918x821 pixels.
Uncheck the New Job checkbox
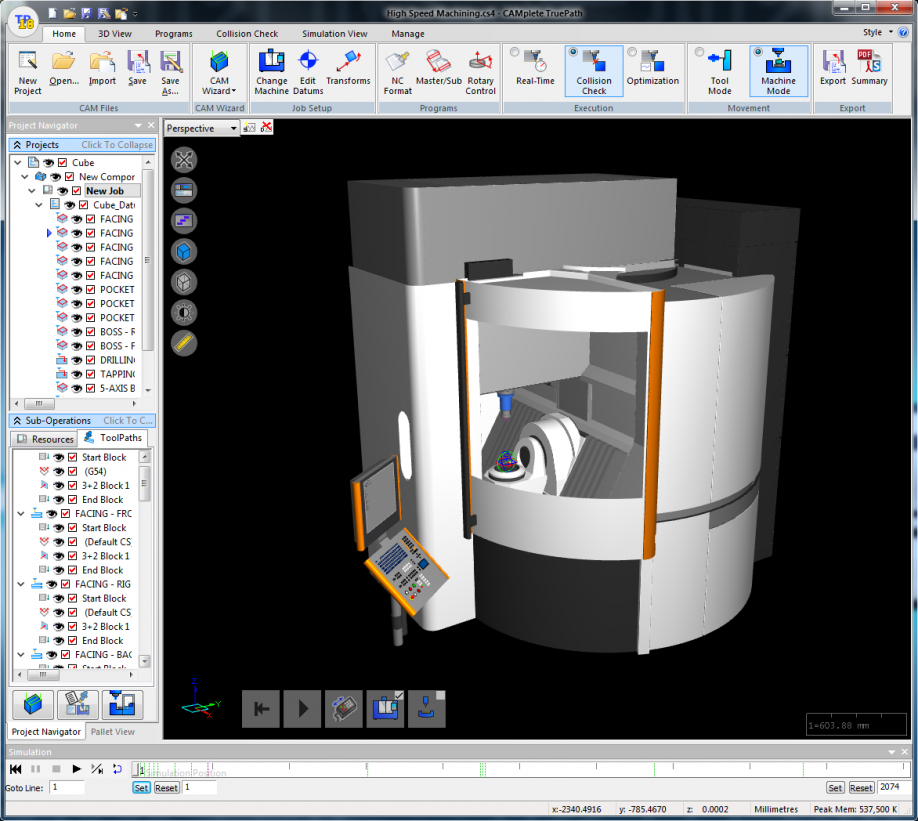(77, 190)
